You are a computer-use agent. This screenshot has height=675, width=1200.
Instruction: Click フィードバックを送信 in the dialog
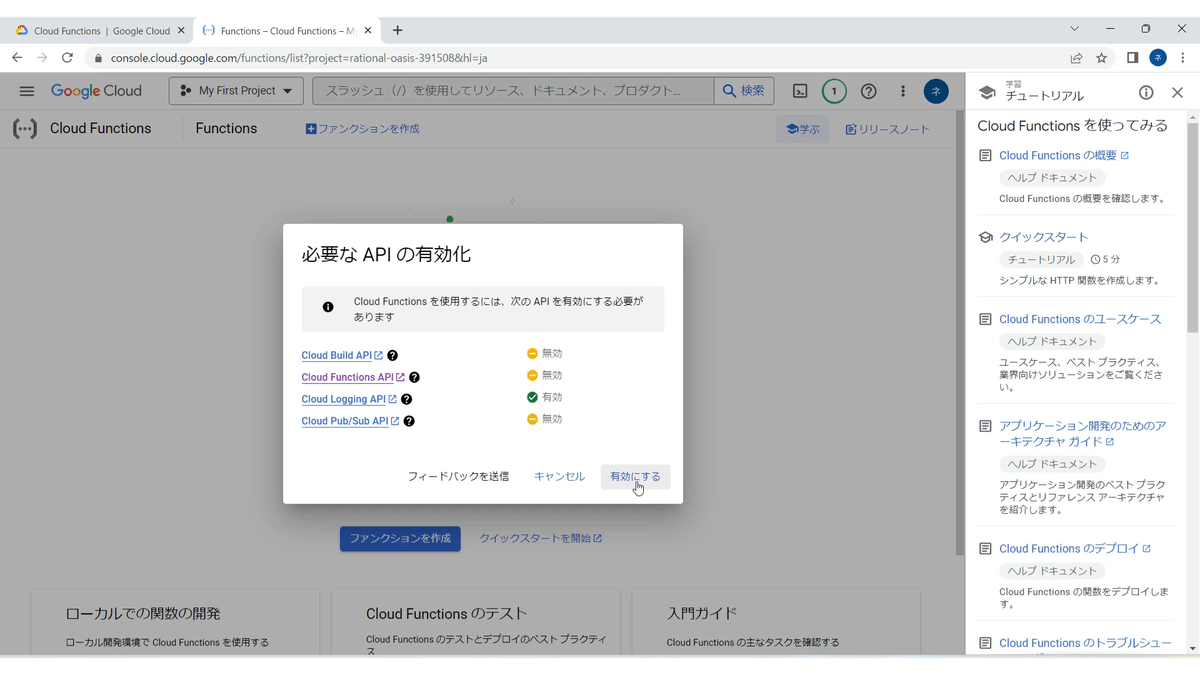point(458,477)
